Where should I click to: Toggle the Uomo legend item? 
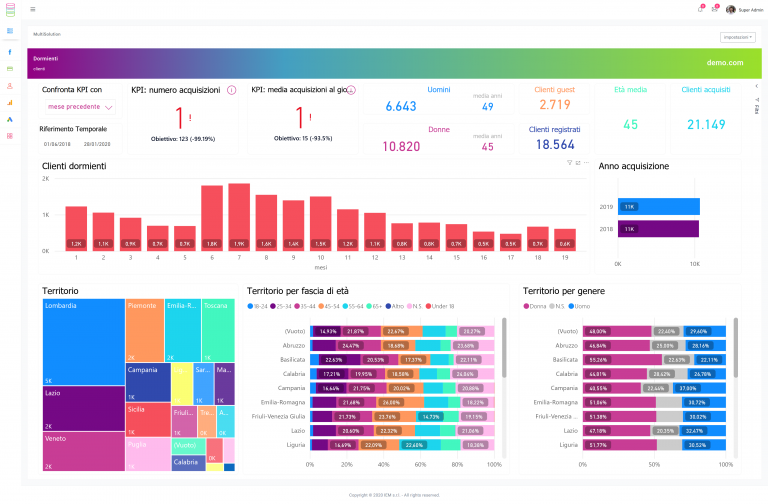coord(579,307)
